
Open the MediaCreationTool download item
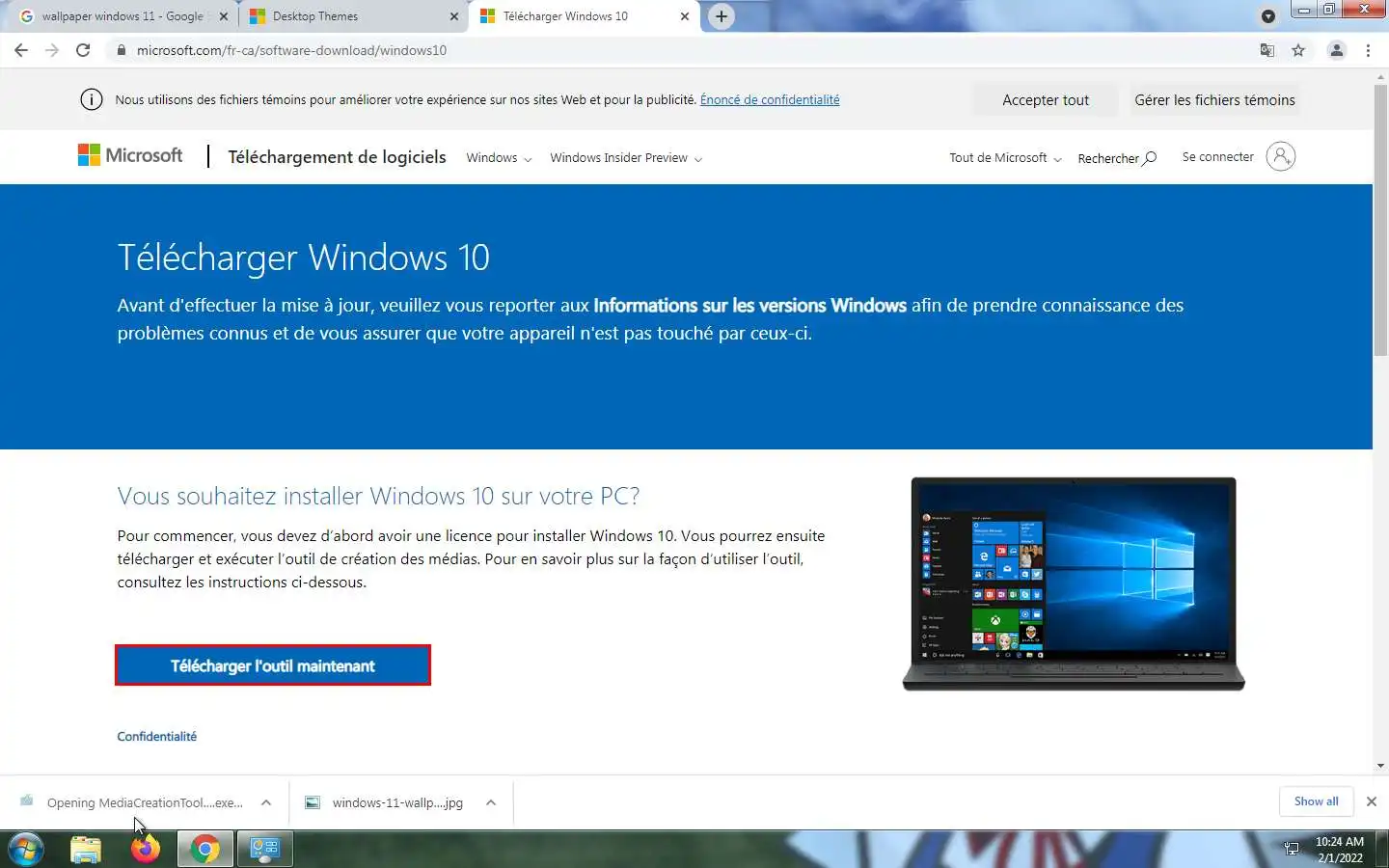click(x=133, y=802)
